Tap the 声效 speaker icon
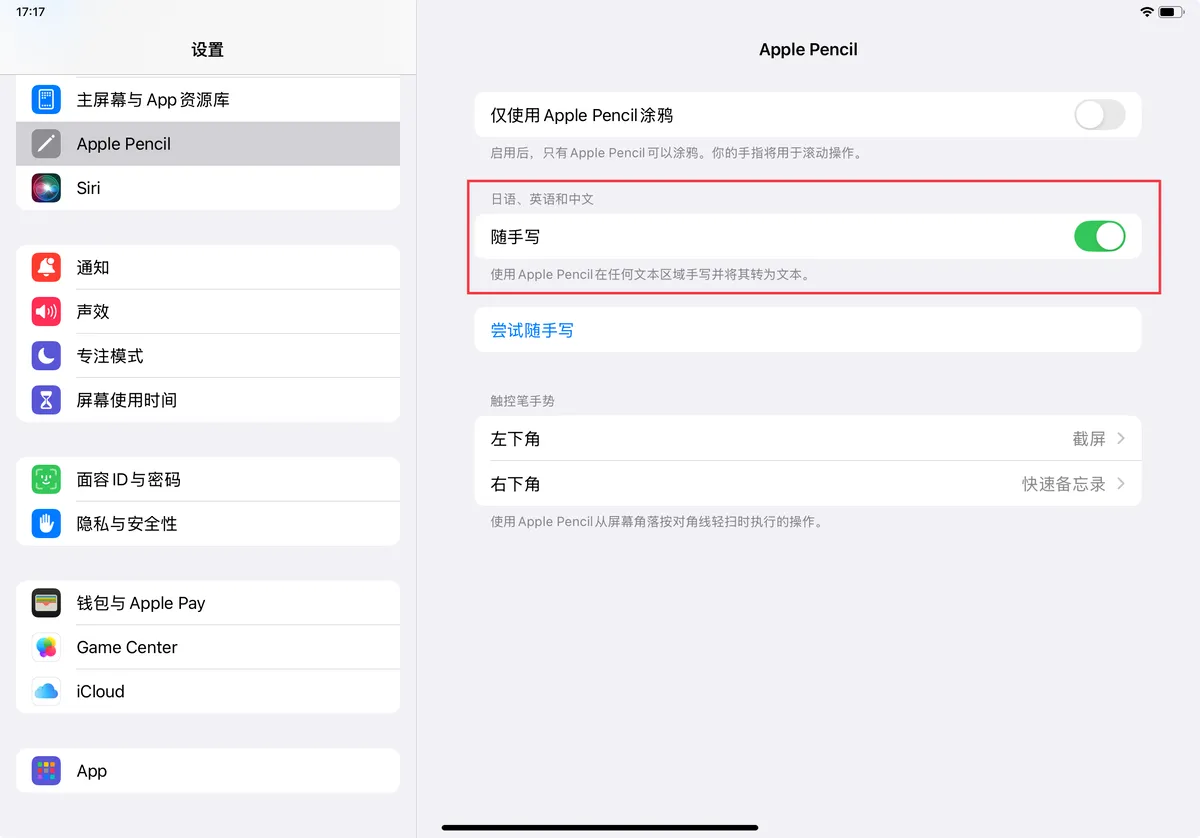Screen dimensions: 1200x838 (46, 311)
